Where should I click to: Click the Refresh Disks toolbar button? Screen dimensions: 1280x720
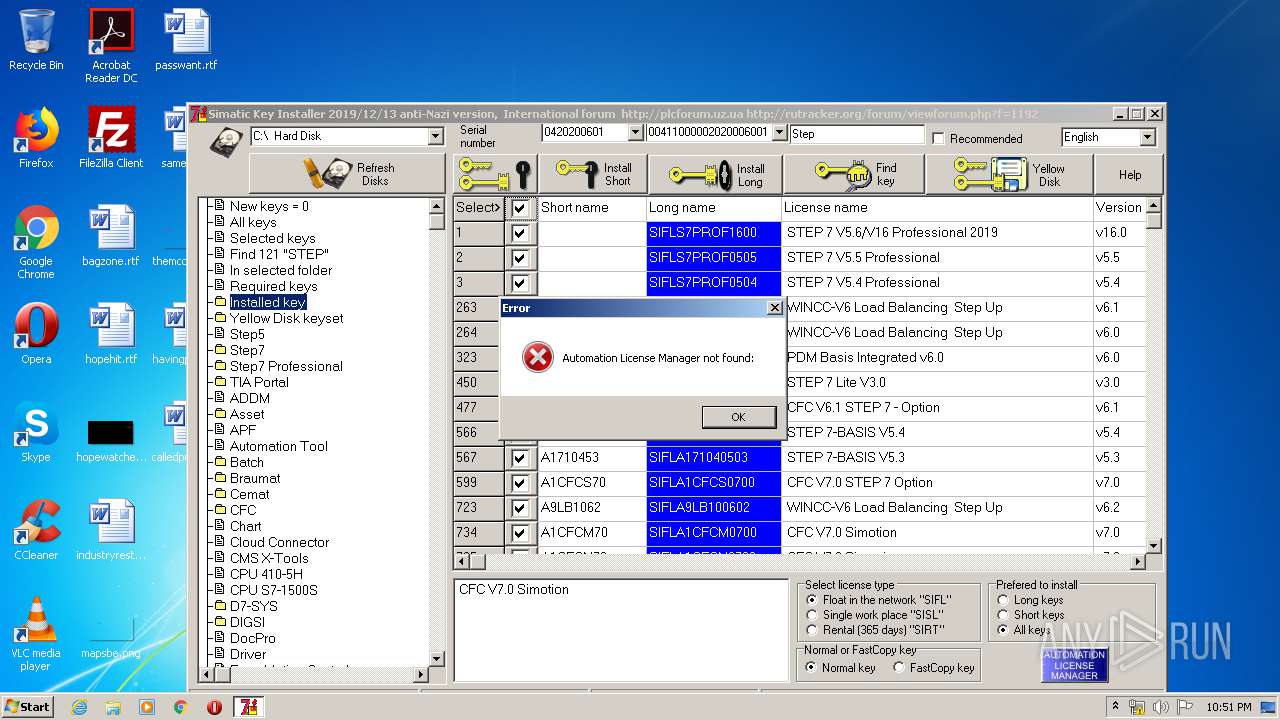(x=346, y=174)
